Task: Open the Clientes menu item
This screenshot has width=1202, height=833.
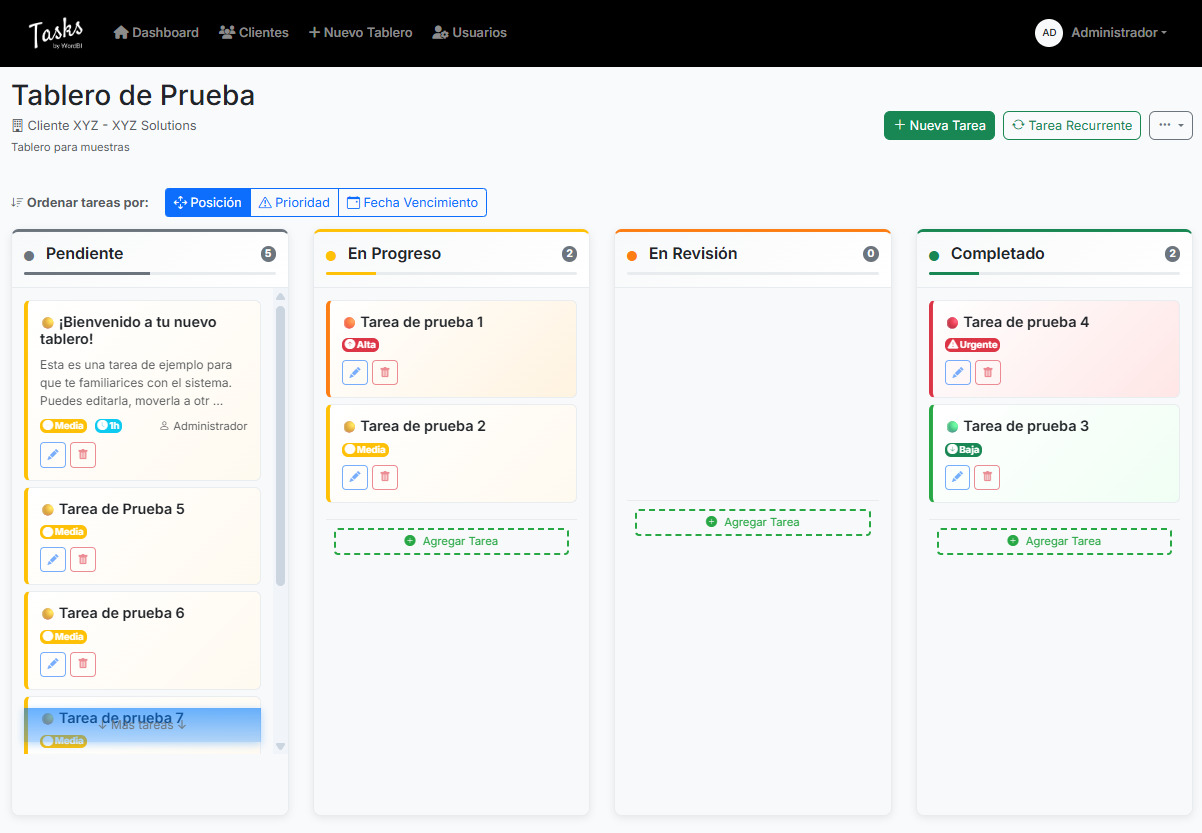Action: (254, 33)
